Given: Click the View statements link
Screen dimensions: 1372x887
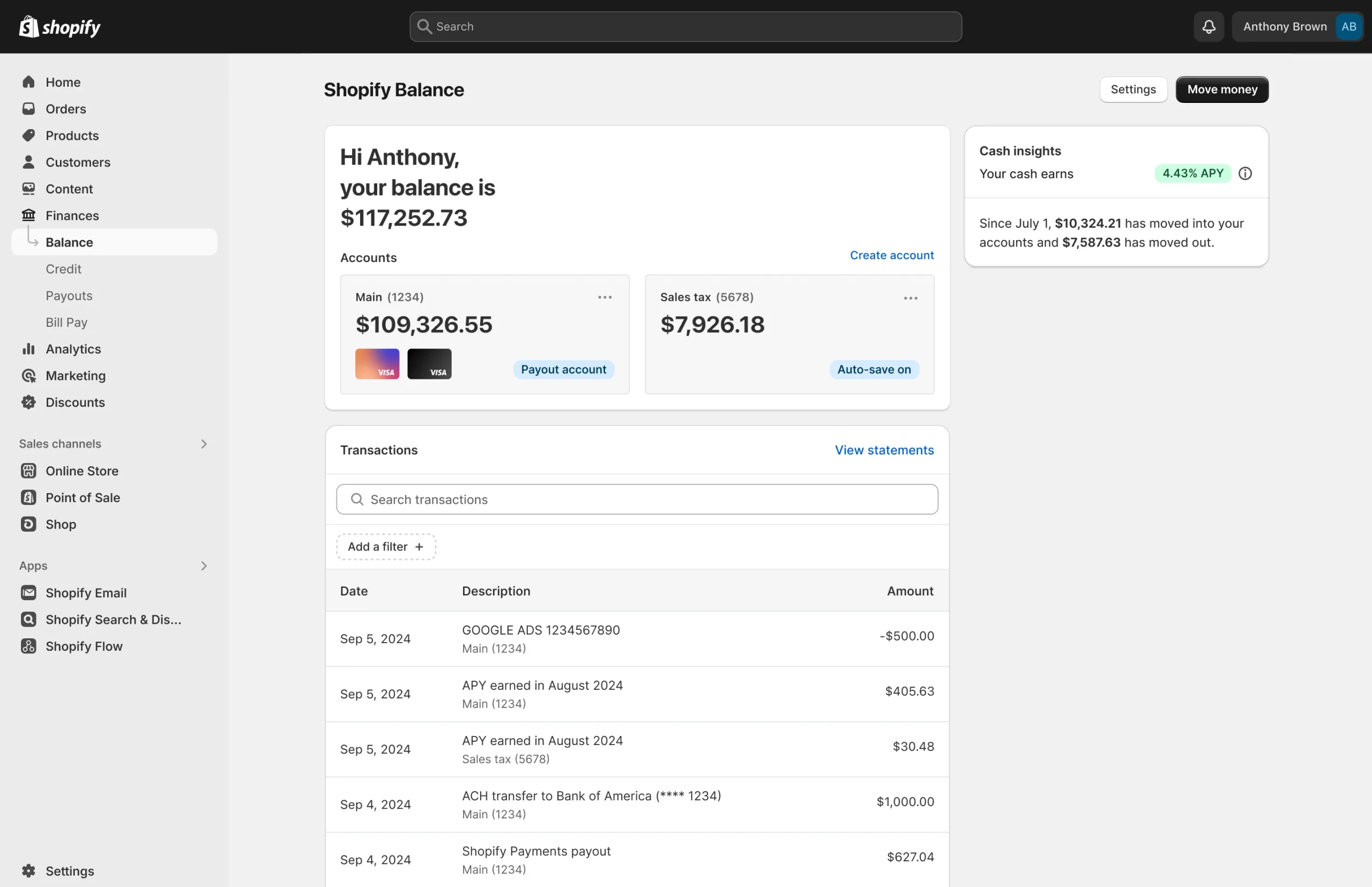Looking at the screenshot, I should click(884, 450).
